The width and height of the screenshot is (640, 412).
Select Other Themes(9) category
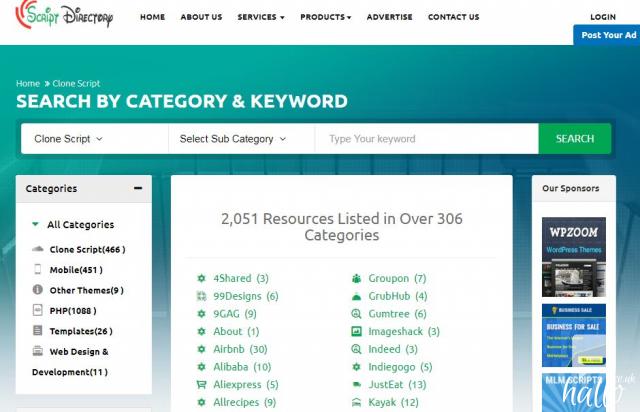point(87,290)
